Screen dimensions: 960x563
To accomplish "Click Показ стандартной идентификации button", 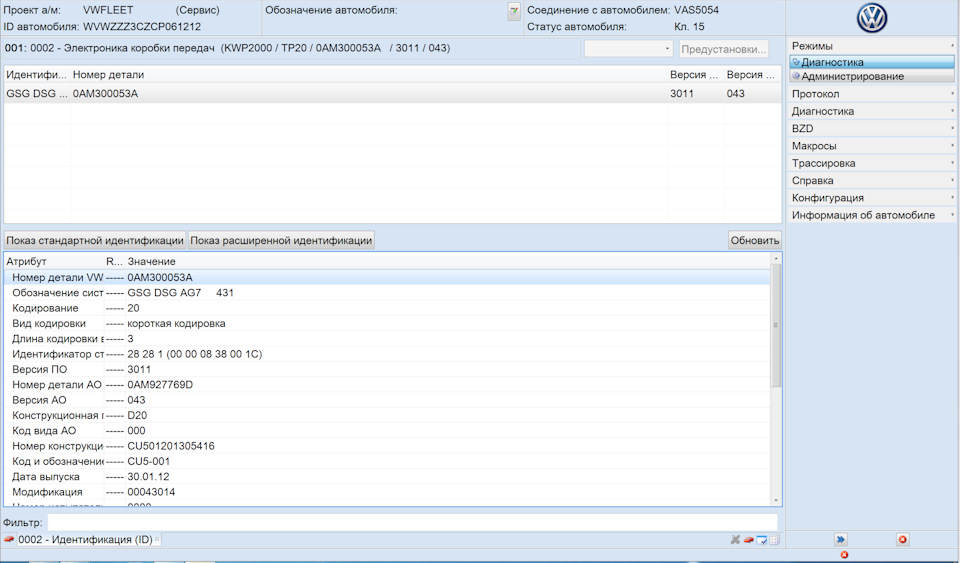I will 95,240.
